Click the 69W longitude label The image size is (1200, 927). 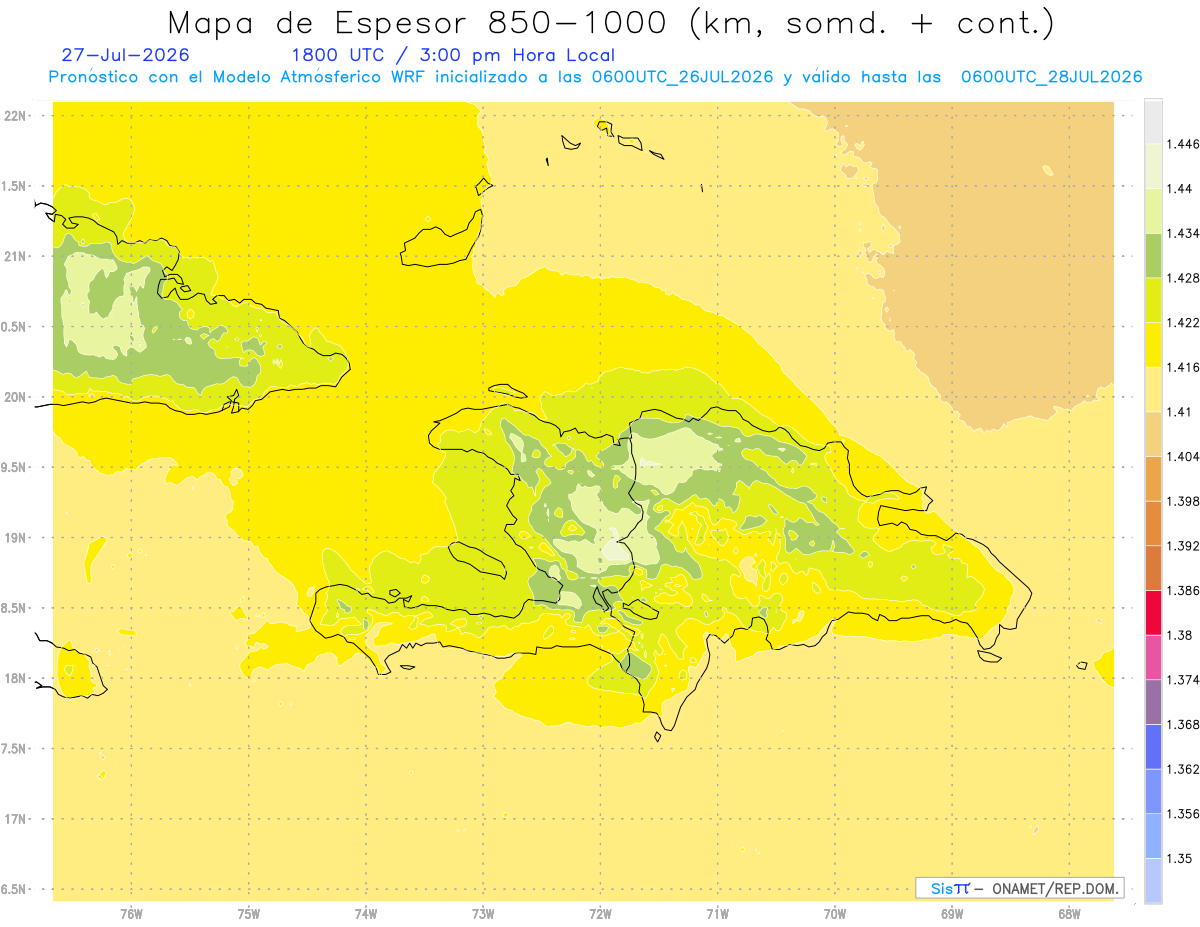click(x=952, y=914)
